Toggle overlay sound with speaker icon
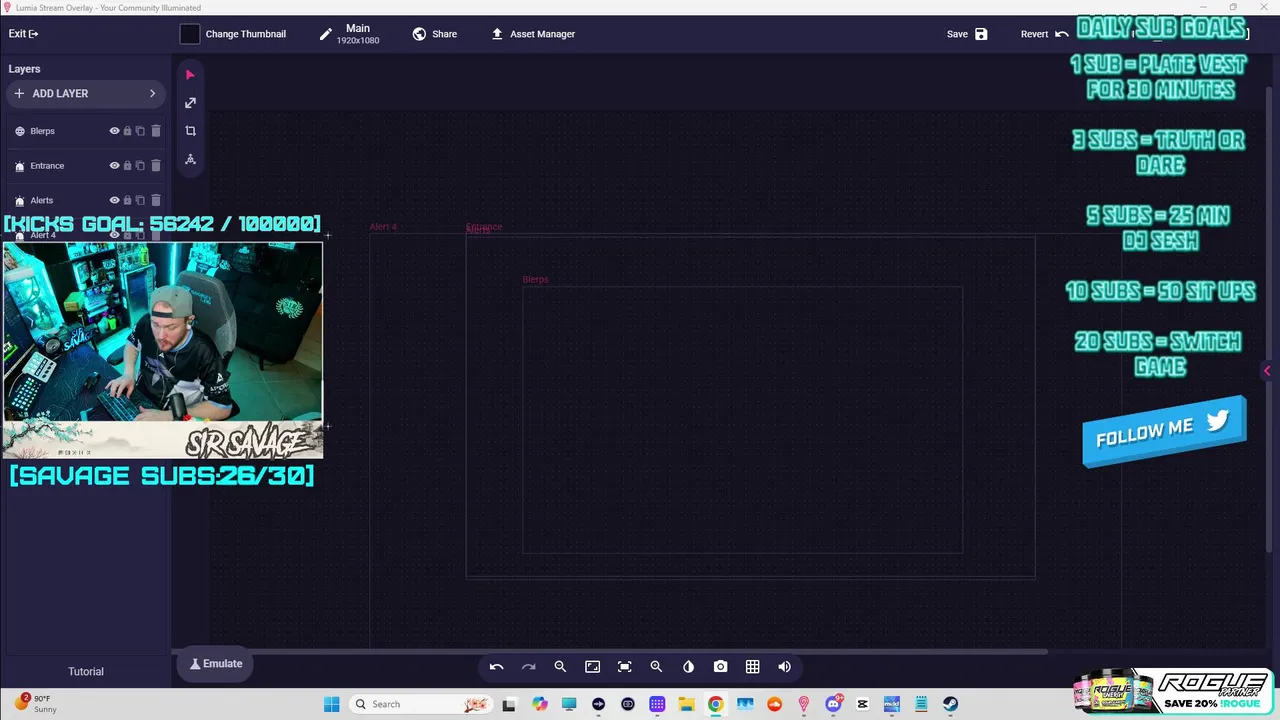The height and width of the screenshot is (720, 1280). [784, 667]
